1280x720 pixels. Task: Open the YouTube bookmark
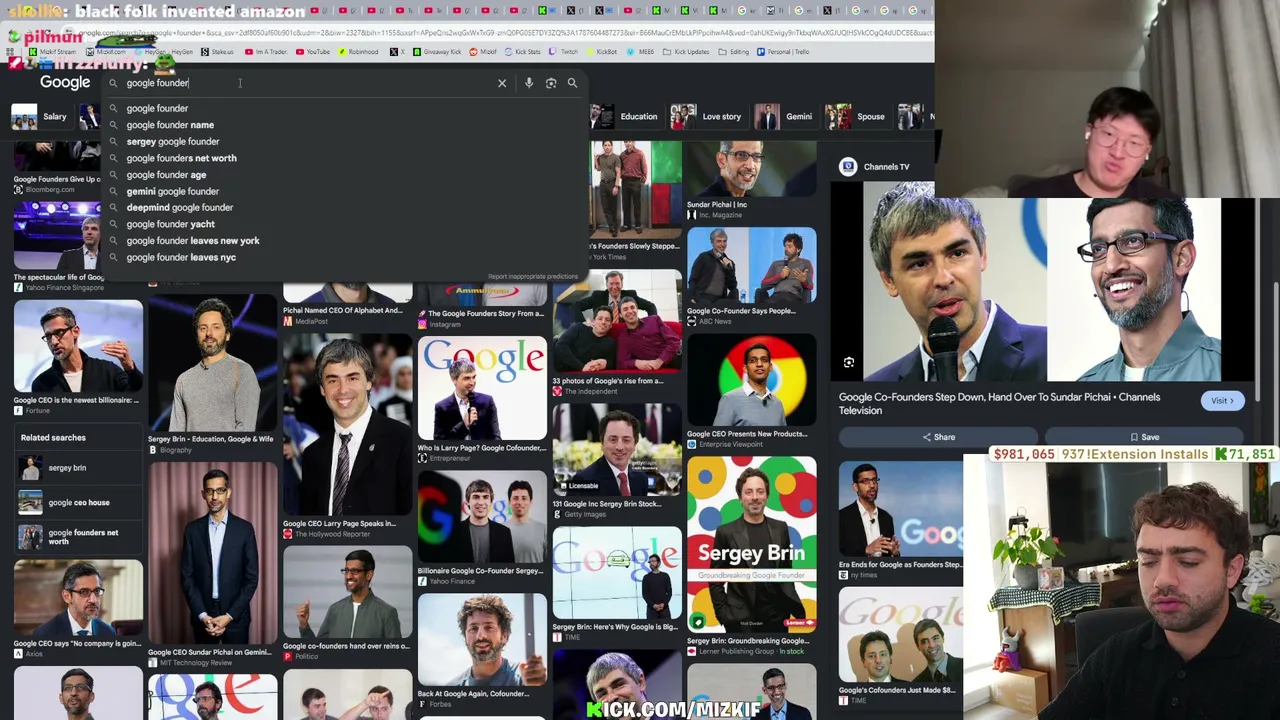313,52
